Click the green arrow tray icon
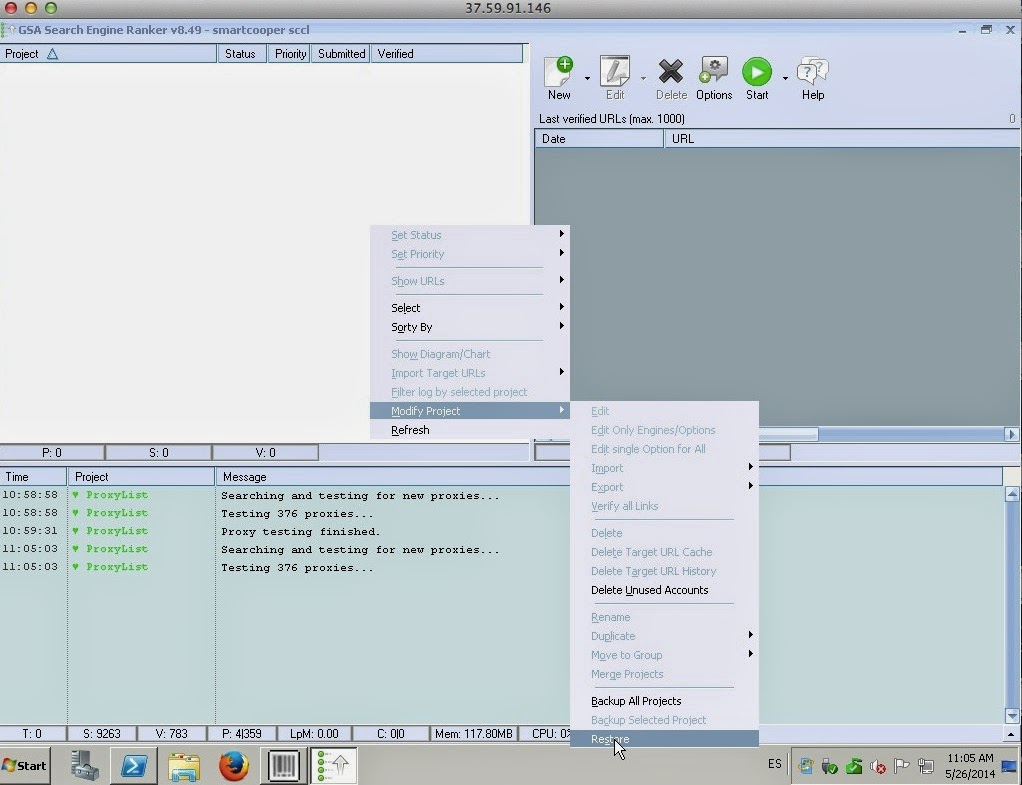1022x785 pixels. coord(853,766)
